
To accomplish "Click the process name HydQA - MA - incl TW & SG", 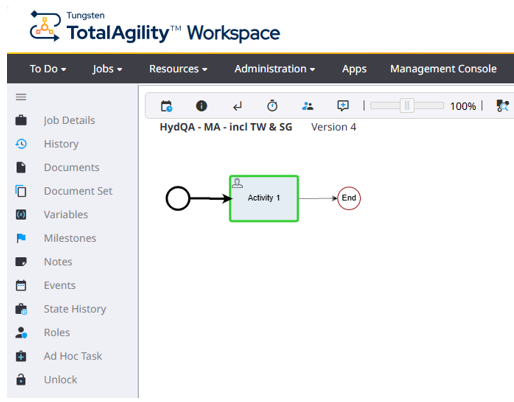I will click(226, 127).
